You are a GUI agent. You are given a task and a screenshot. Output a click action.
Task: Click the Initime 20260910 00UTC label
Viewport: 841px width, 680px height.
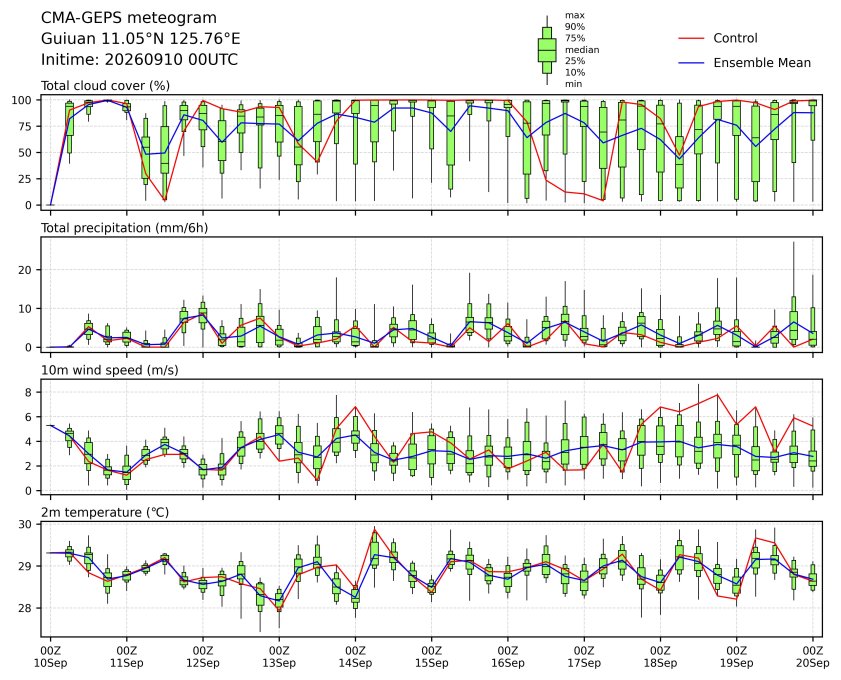tap(139, 59)
